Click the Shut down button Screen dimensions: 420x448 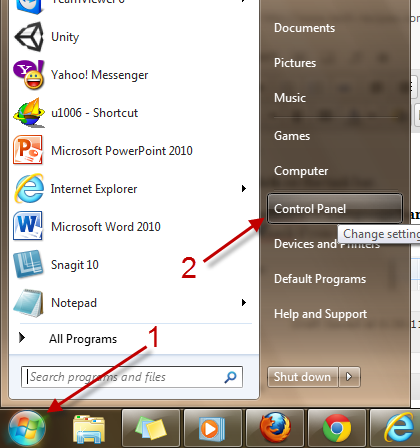[303, 377]
